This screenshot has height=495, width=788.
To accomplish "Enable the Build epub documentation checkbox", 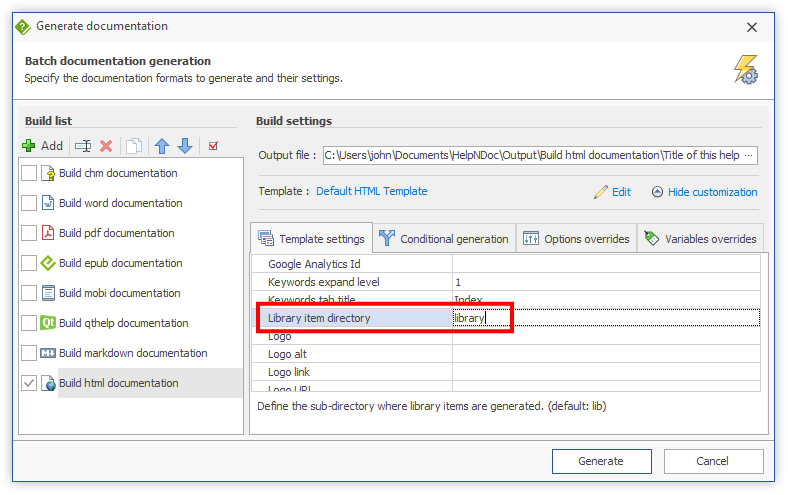I will pos(29,263).
